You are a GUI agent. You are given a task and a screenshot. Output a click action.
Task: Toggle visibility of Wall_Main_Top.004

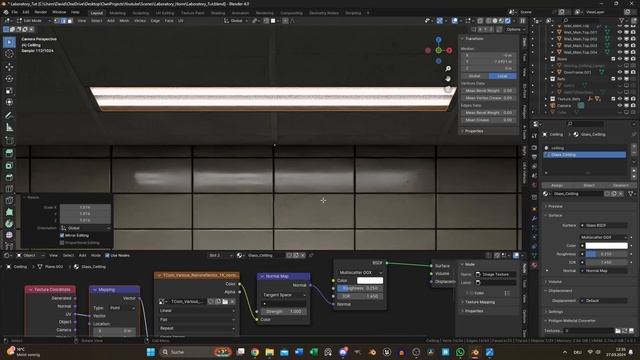(620, 52)
